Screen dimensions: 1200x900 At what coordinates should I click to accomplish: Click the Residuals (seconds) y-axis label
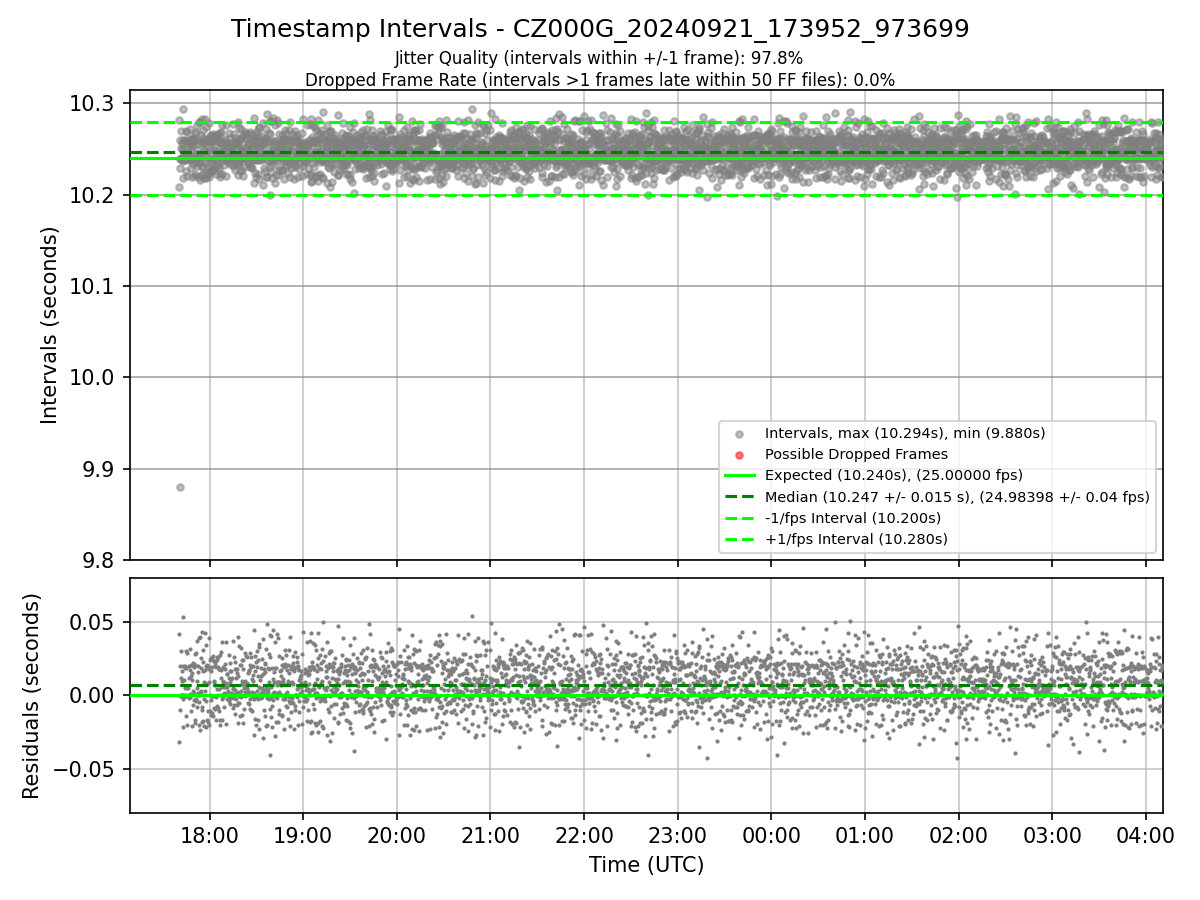point(32,696)
